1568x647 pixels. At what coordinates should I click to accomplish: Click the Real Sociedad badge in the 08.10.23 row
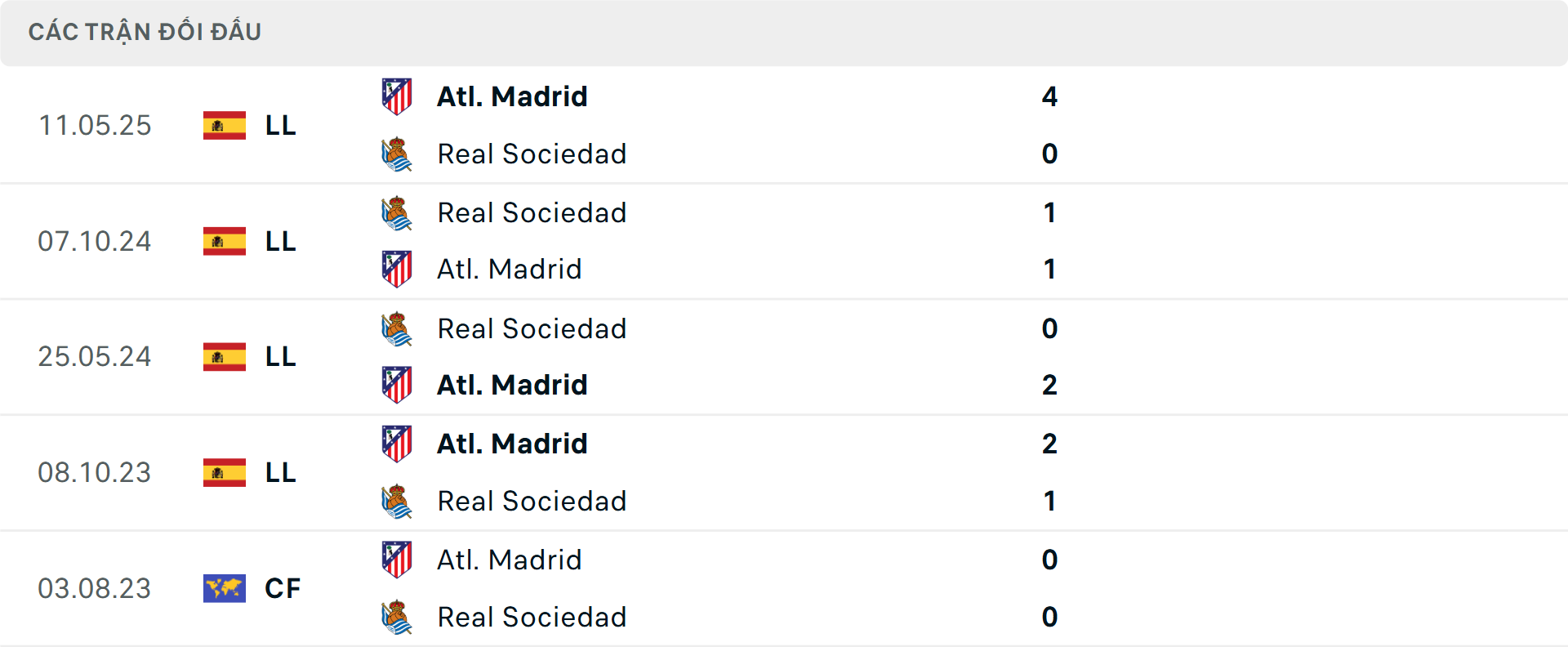click(x=398, y=501)
